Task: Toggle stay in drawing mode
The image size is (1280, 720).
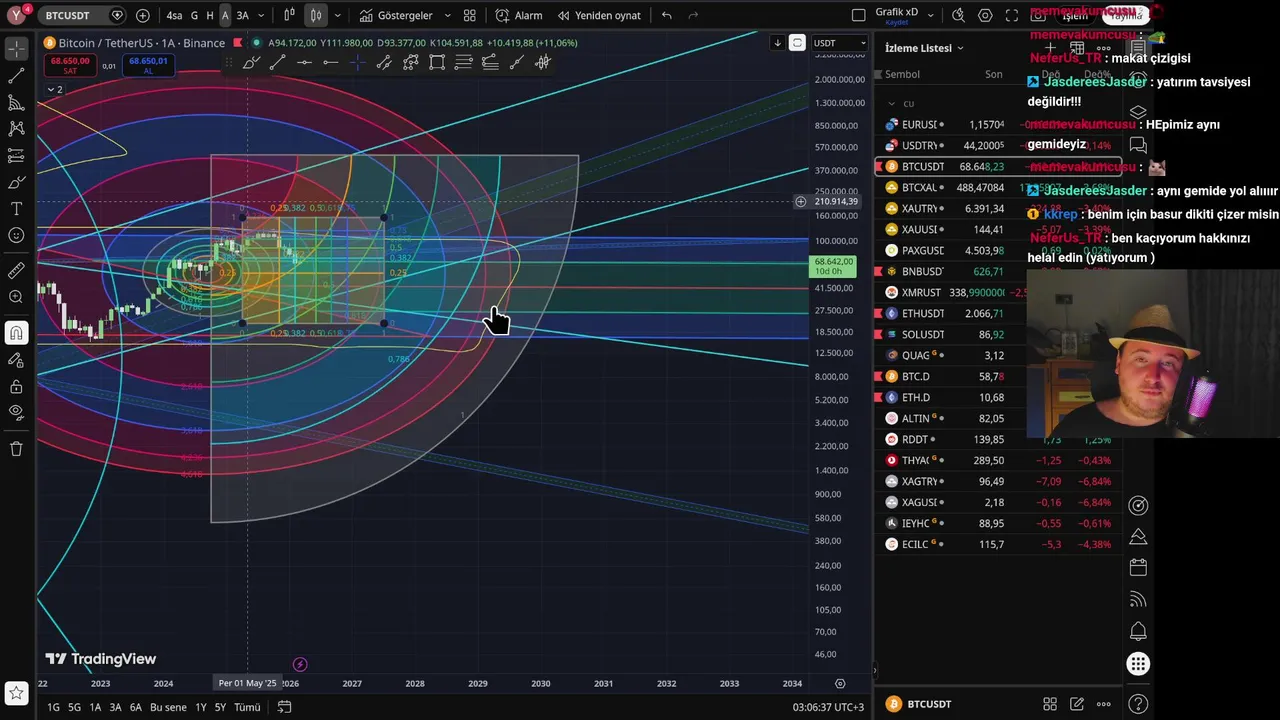Action: [x=16, y=360]
